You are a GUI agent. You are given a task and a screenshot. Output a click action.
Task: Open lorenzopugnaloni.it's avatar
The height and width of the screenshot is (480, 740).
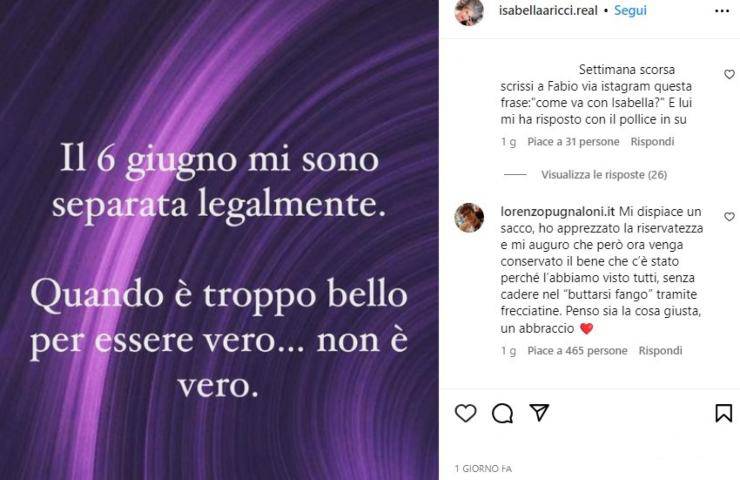click(x=469, y=218)
